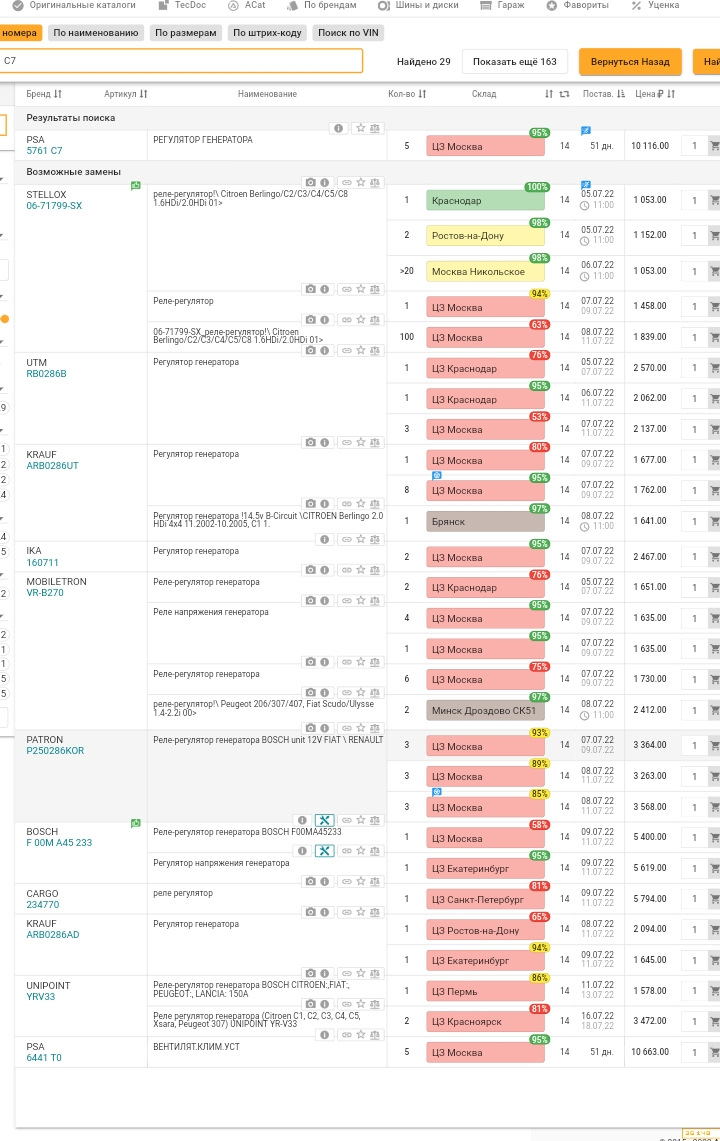Open article link 6441 T0

pyautogui.click(x=44, y=1057)
